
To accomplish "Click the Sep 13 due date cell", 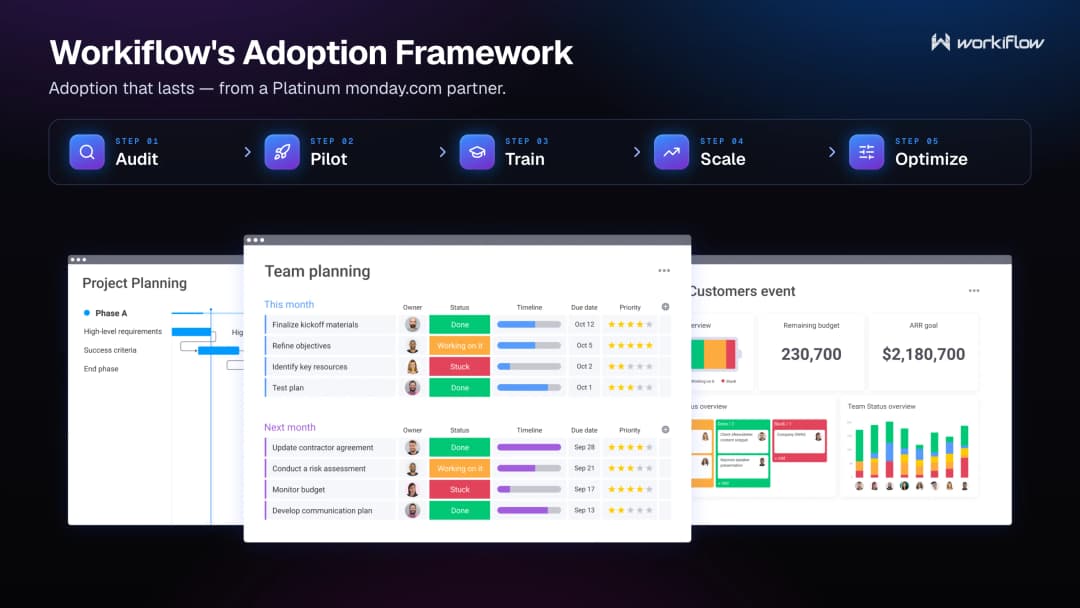I will 584,510.
